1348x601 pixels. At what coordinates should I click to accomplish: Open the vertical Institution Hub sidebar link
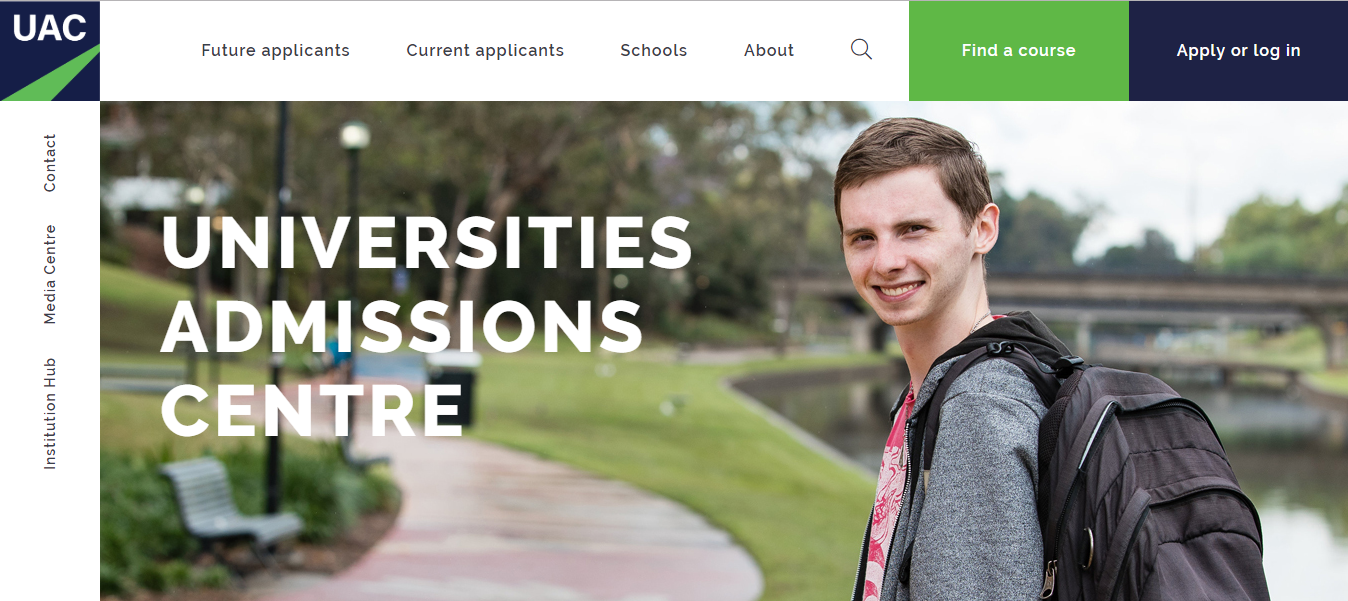(x=50, y=413)
